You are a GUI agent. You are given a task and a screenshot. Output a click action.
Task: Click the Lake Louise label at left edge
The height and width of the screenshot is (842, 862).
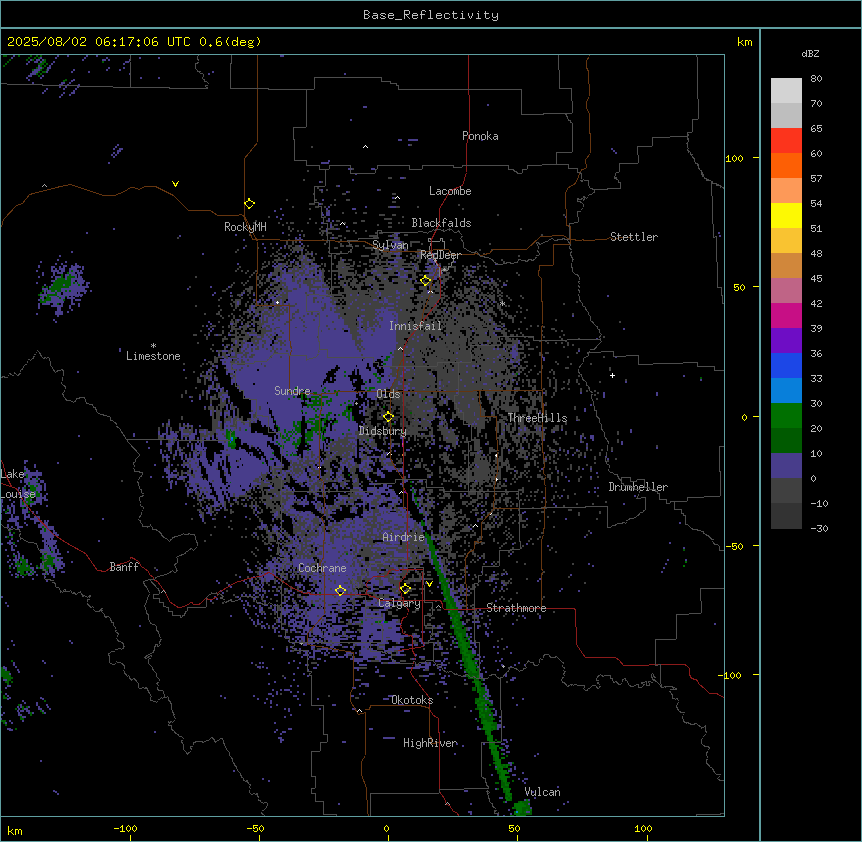pos(18,484)
